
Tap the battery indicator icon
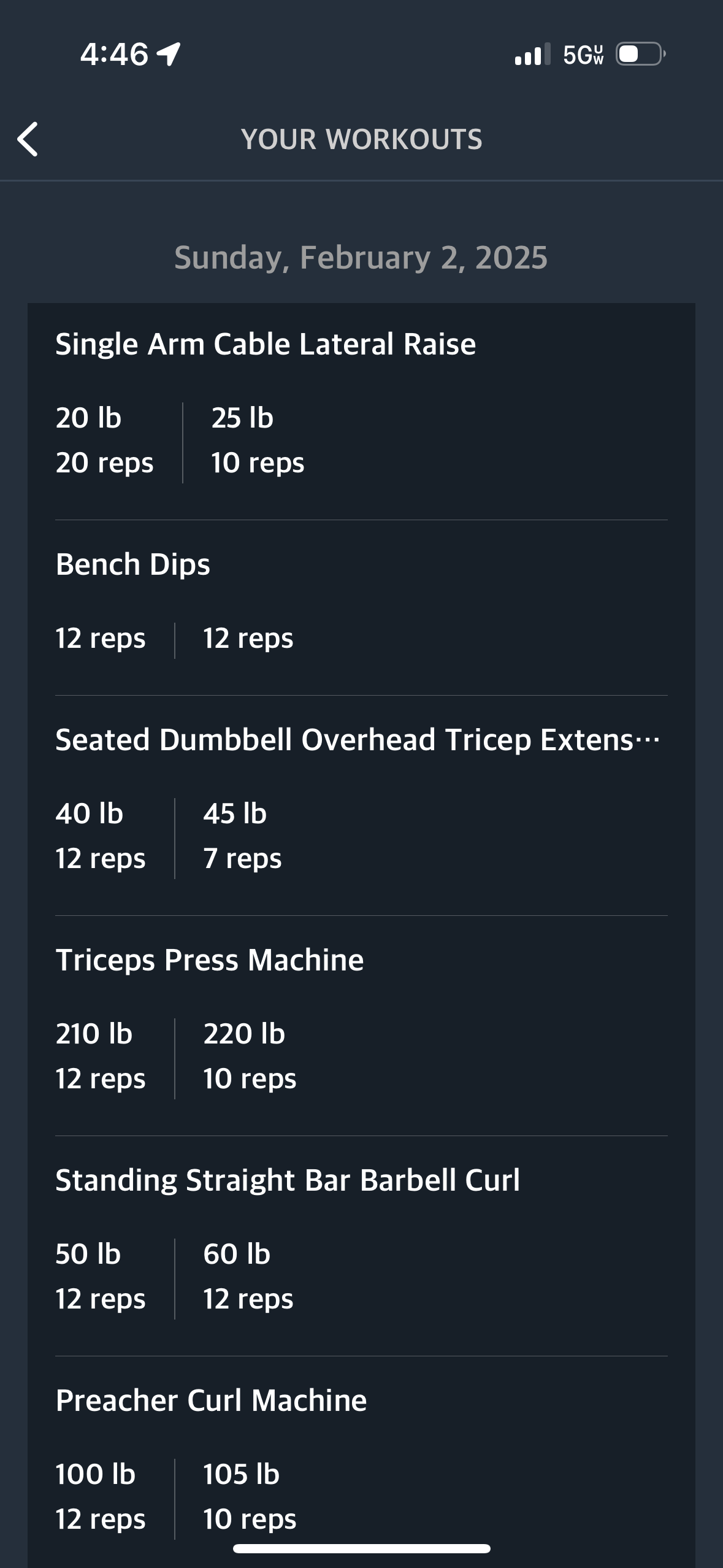point(641,54)
